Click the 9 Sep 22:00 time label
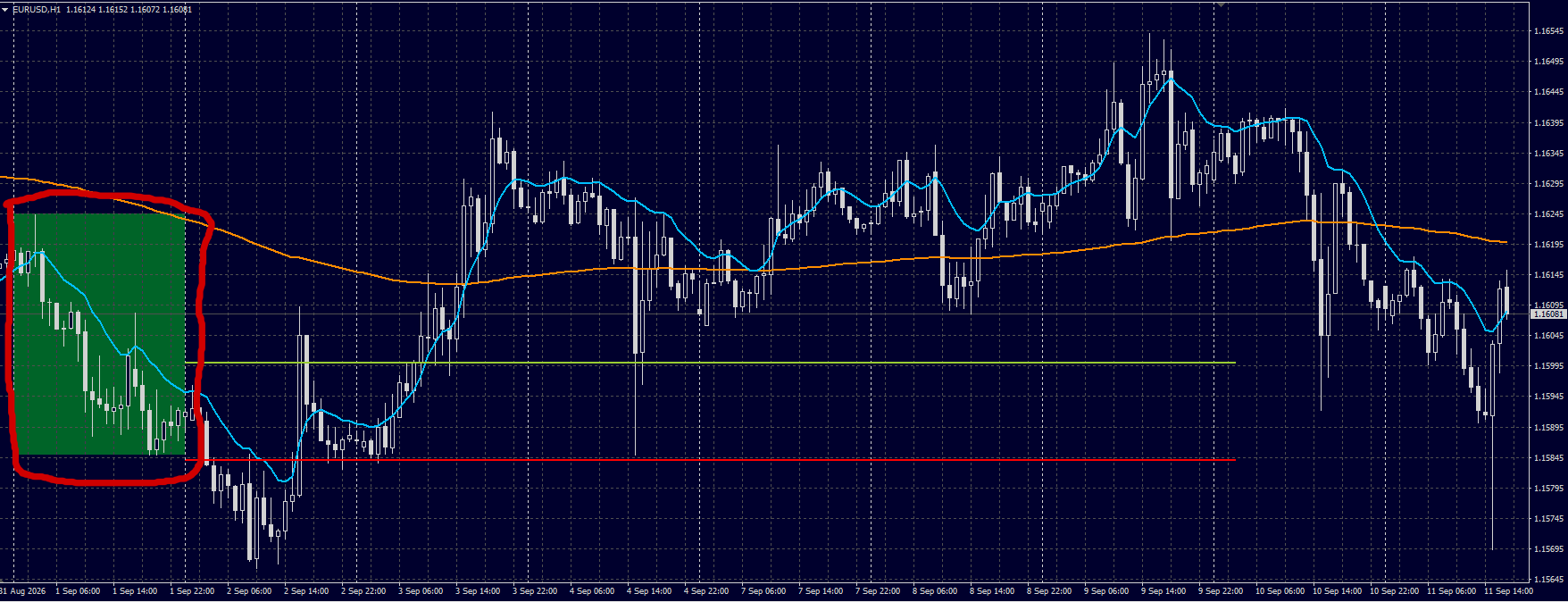1568x602 pixels. [1221, 591]
